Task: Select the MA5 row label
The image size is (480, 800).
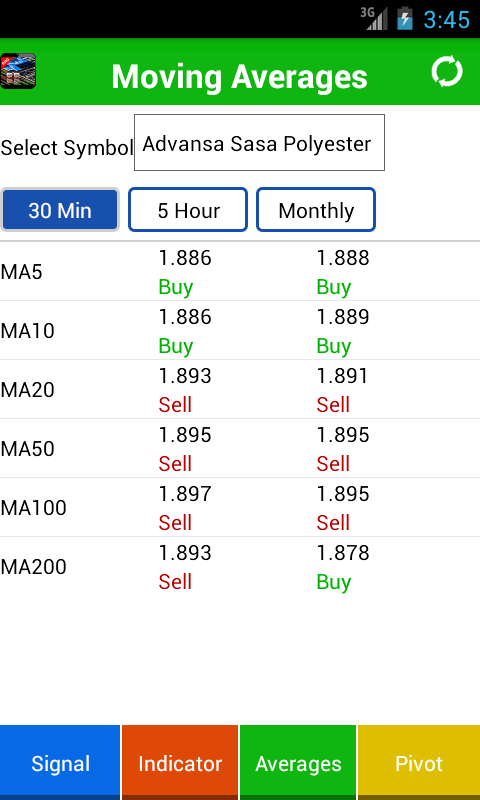Action: [x=21, y=272]
